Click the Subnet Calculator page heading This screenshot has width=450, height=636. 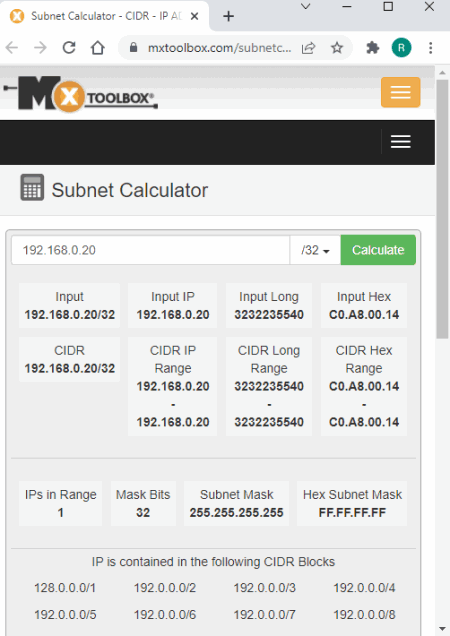tap(129, 190)
